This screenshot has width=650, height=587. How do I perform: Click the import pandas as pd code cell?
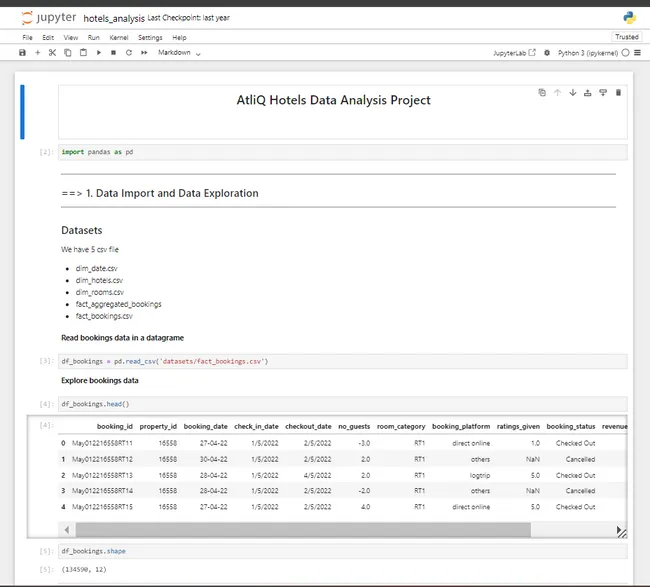coord(342,152)
